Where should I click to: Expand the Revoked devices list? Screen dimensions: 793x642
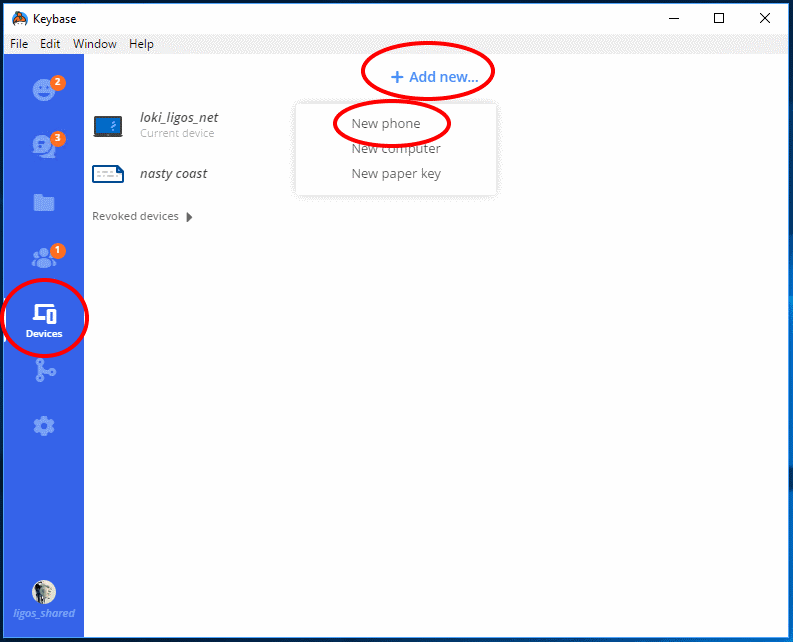[189, 217]
